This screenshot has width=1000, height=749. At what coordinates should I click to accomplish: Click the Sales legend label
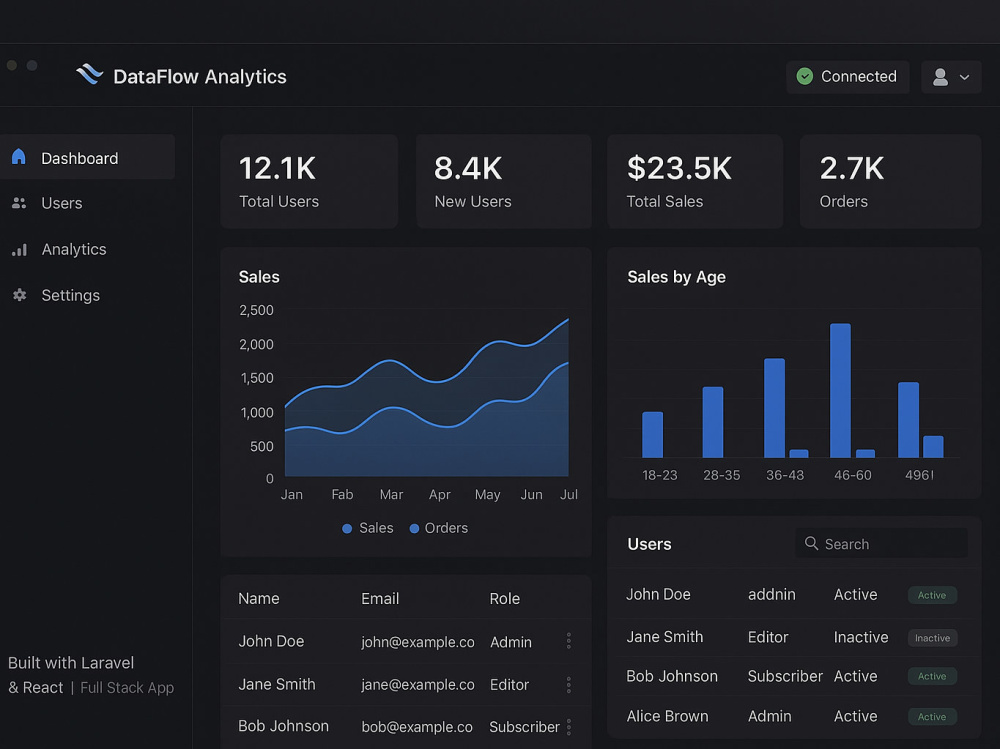click(376, 528)
